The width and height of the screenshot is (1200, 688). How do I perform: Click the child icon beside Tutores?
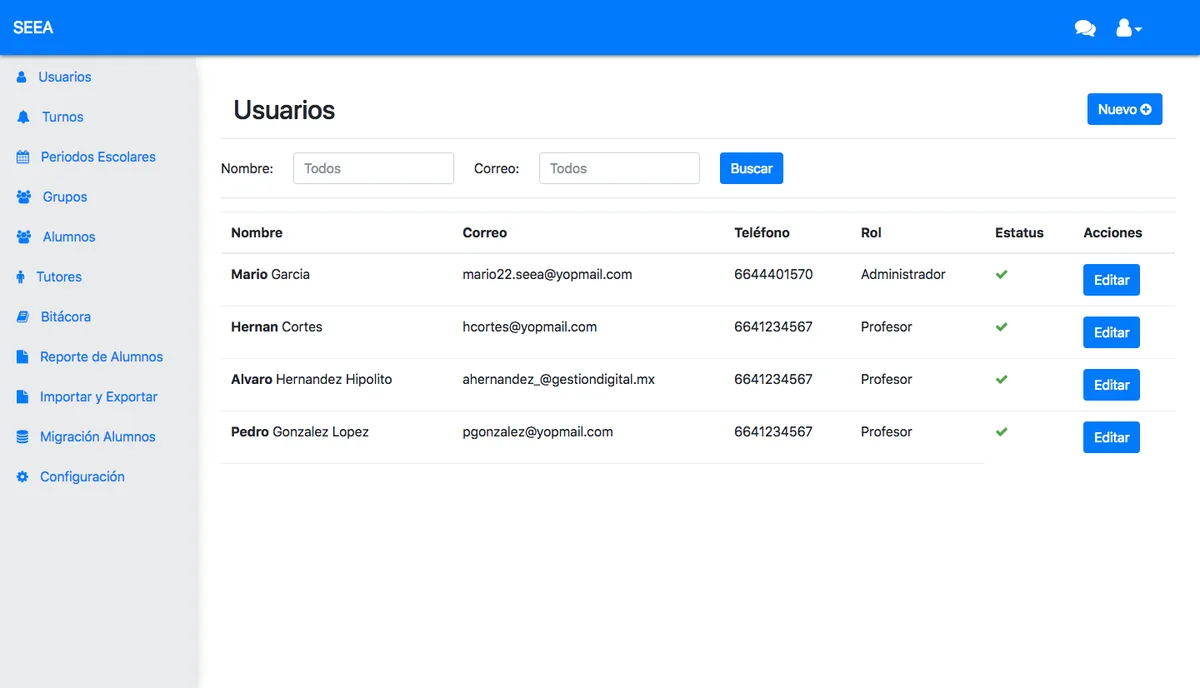[x=21, y=277]
